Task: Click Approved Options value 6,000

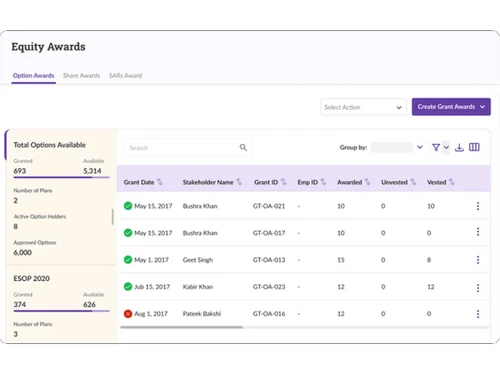Action: 22,252
